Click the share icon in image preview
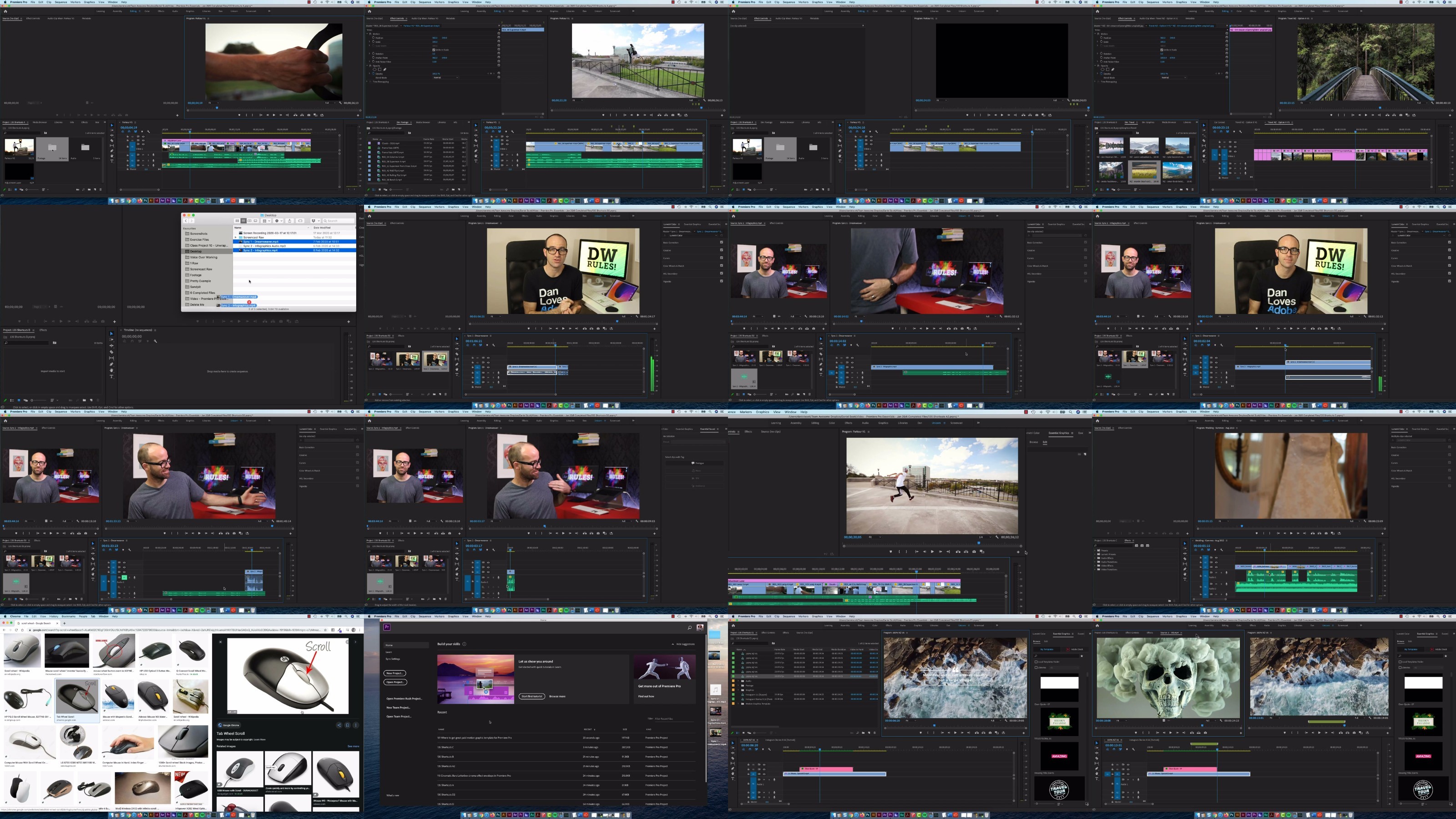This screenshot has height=819, width=1456. point(340,725)
